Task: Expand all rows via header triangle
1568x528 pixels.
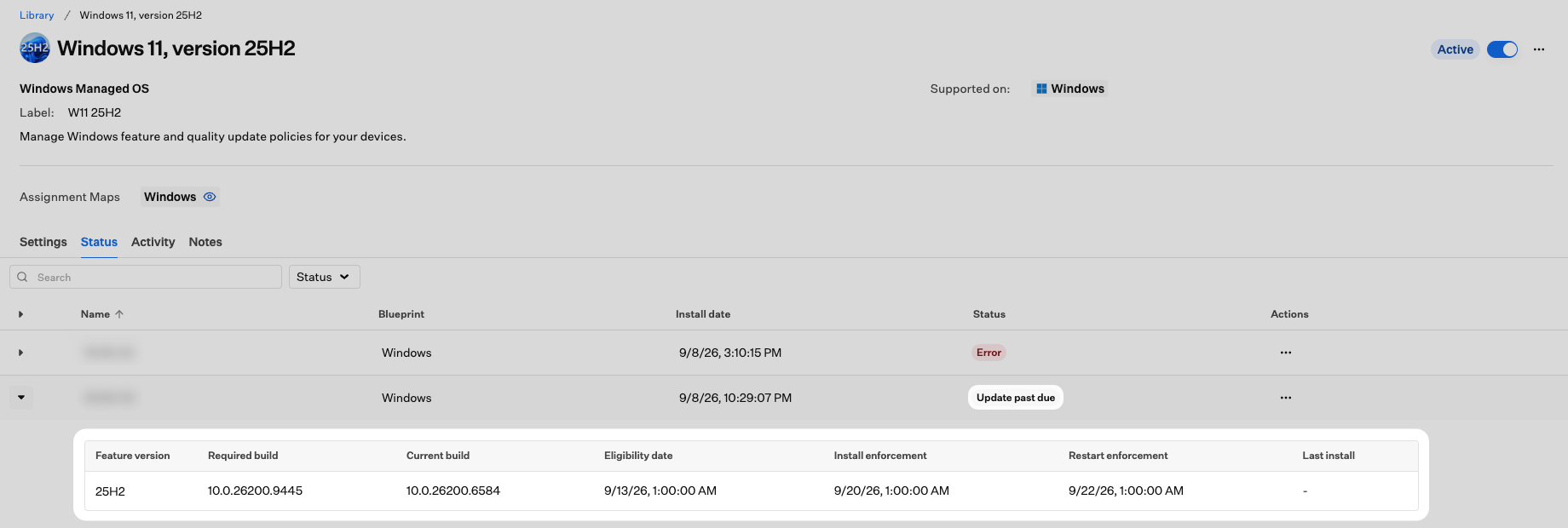Action: tap(20, 314)
